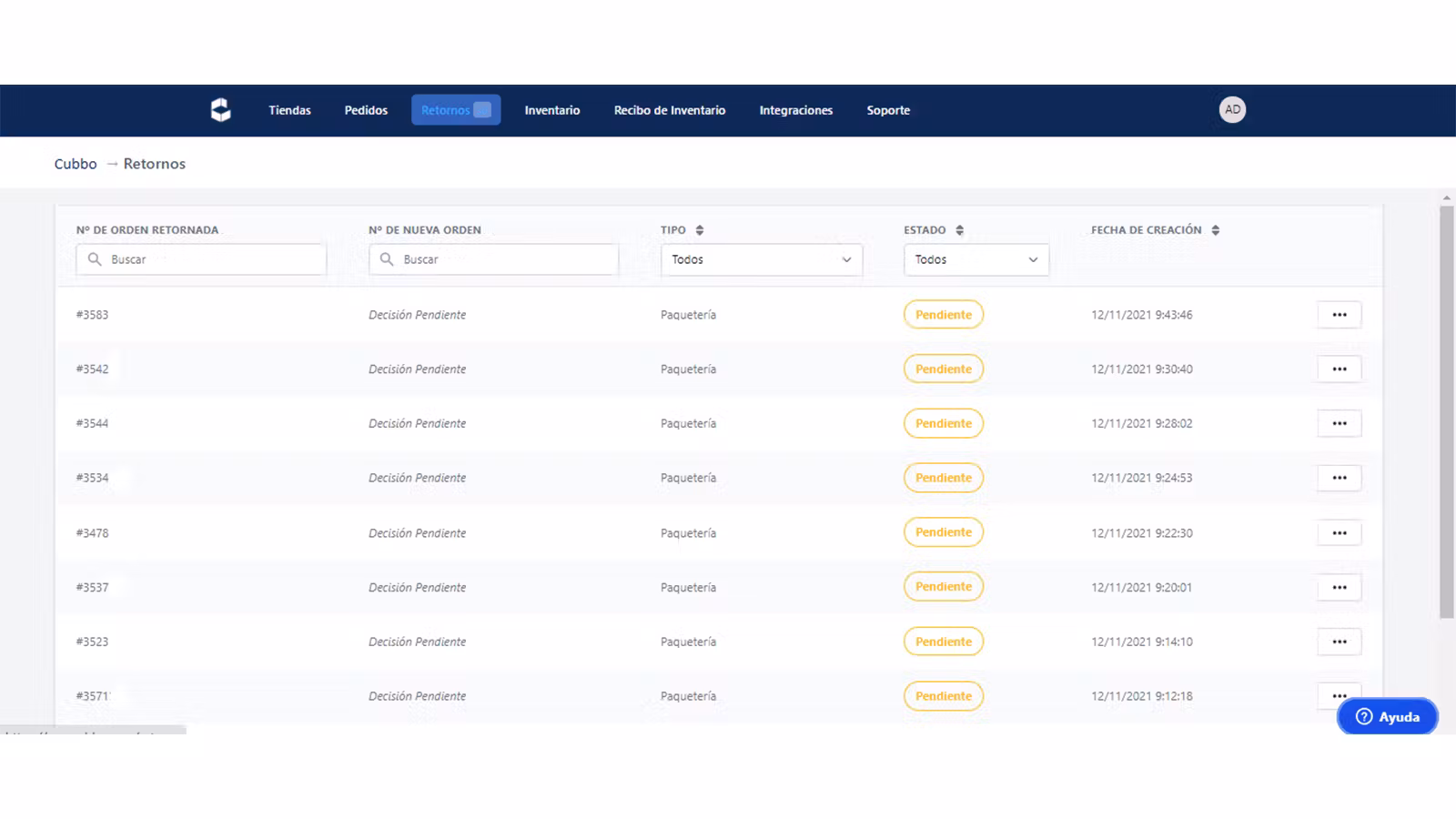Click Pendiente status badge for #3571
Screen dimensions: 1456x819
point(944,696)
